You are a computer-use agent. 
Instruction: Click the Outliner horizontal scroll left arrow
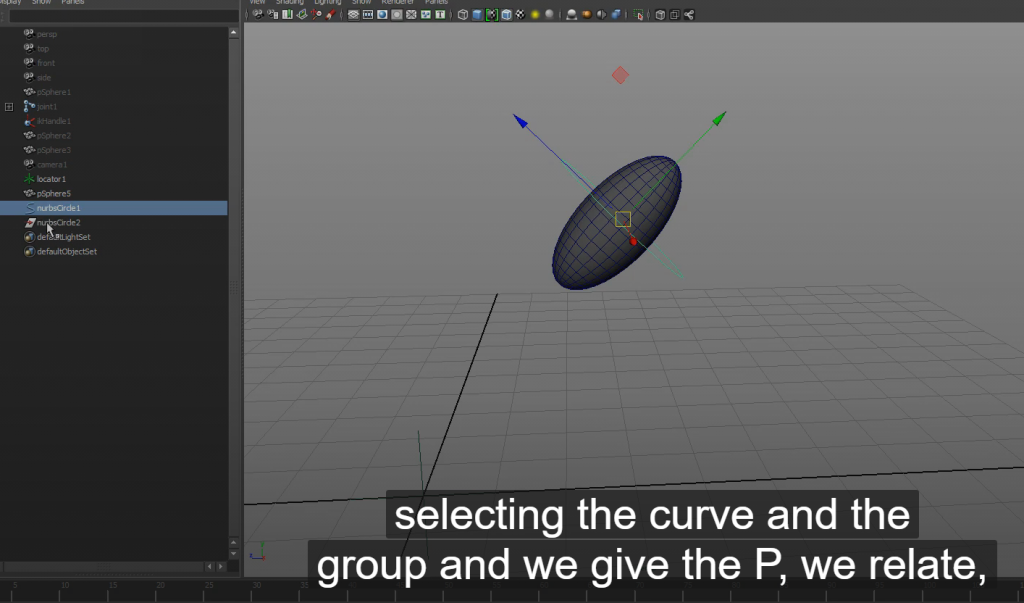point(210,566)
